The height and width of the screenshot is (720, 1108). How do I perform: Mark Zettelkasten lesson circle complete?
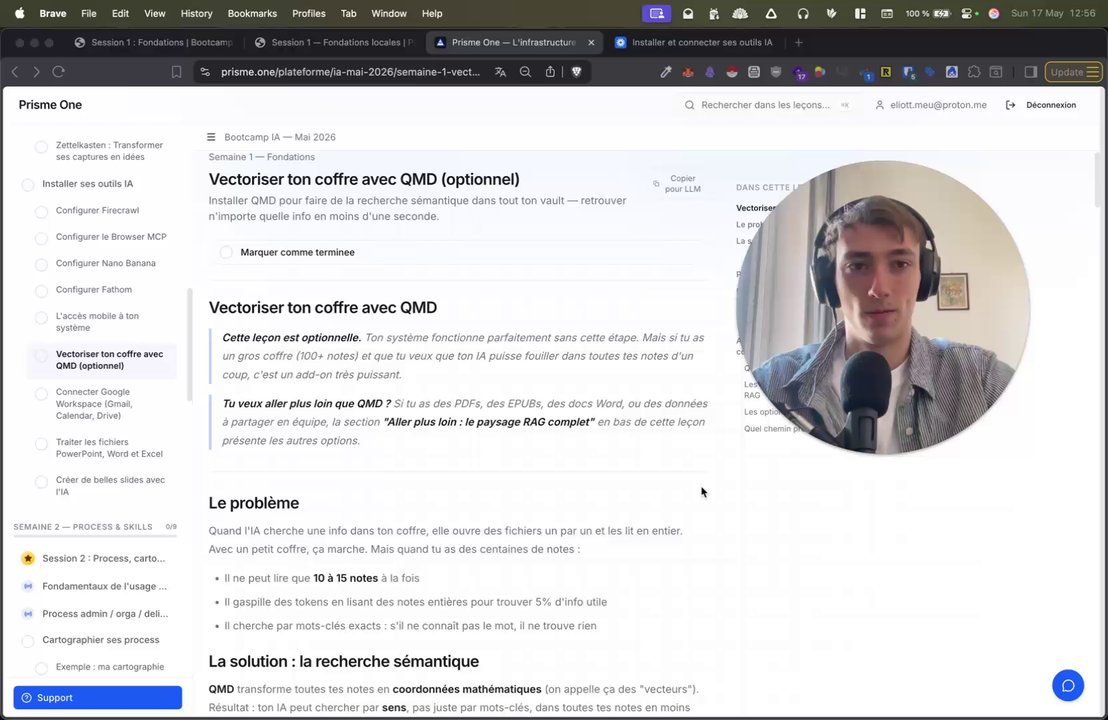pos(41,147)
